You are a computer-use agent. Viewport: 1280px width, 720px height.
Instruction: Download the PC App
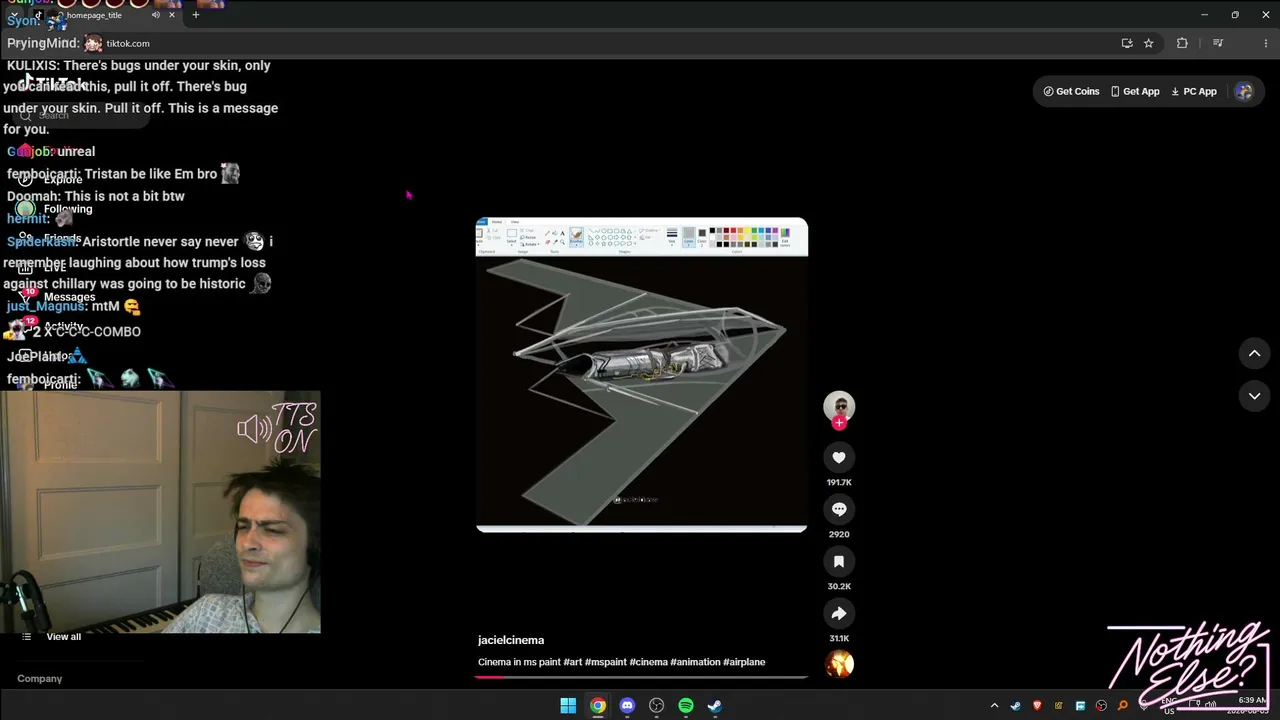click(1194, 91)
